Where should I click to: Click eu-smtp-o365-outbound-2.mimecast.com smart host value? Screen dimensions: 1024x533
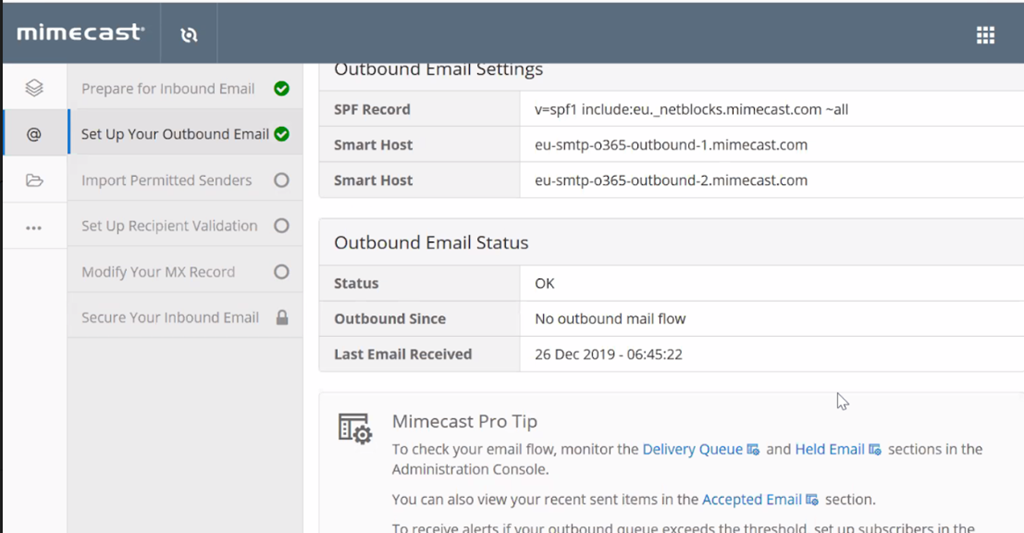coord(671,180)
